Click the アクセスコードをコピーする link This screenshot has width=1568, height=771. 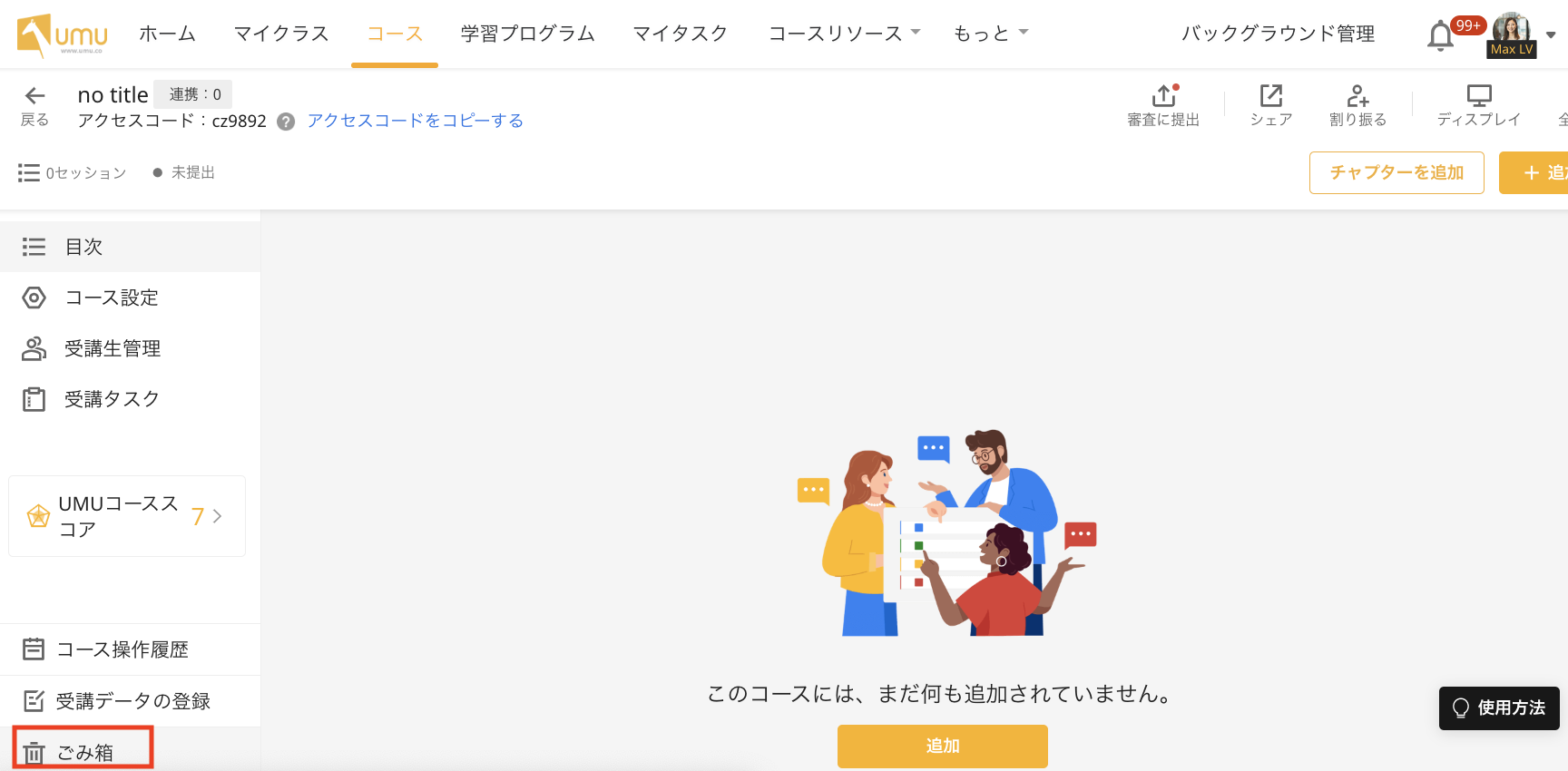coord(415,121)
